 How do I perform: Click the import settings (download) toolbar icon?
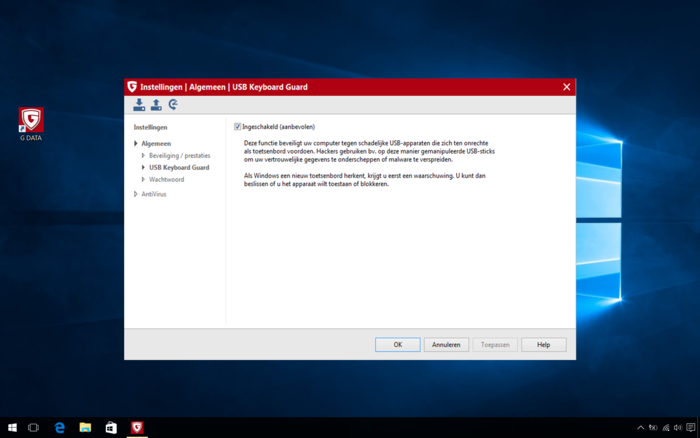tap(139, 105)
